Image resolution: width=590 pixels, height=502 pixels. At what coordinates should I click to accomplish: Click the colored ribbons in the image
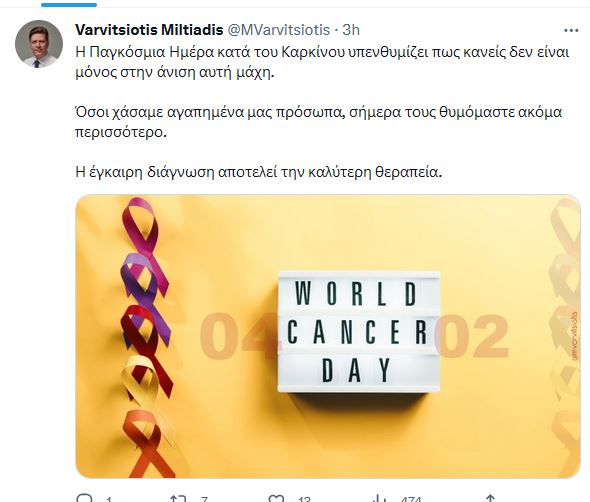tap(146, 338)
